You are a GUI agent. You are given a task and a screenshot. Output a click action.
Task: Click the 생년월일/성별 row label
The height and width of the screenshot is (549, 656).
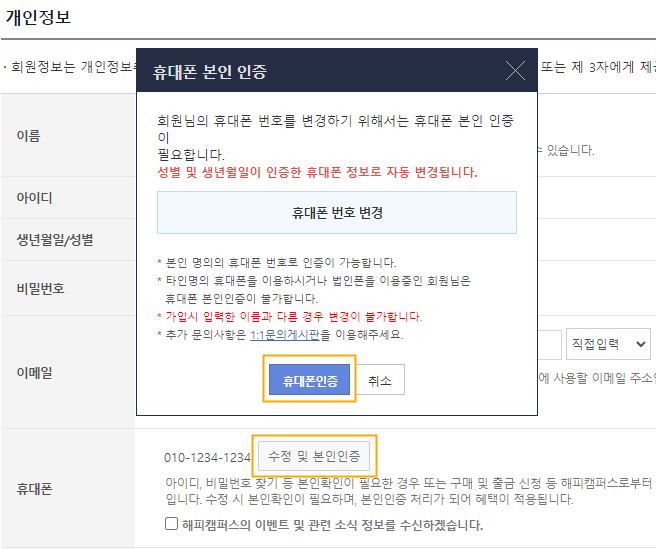pyautogui.click(x=55, y=240)
